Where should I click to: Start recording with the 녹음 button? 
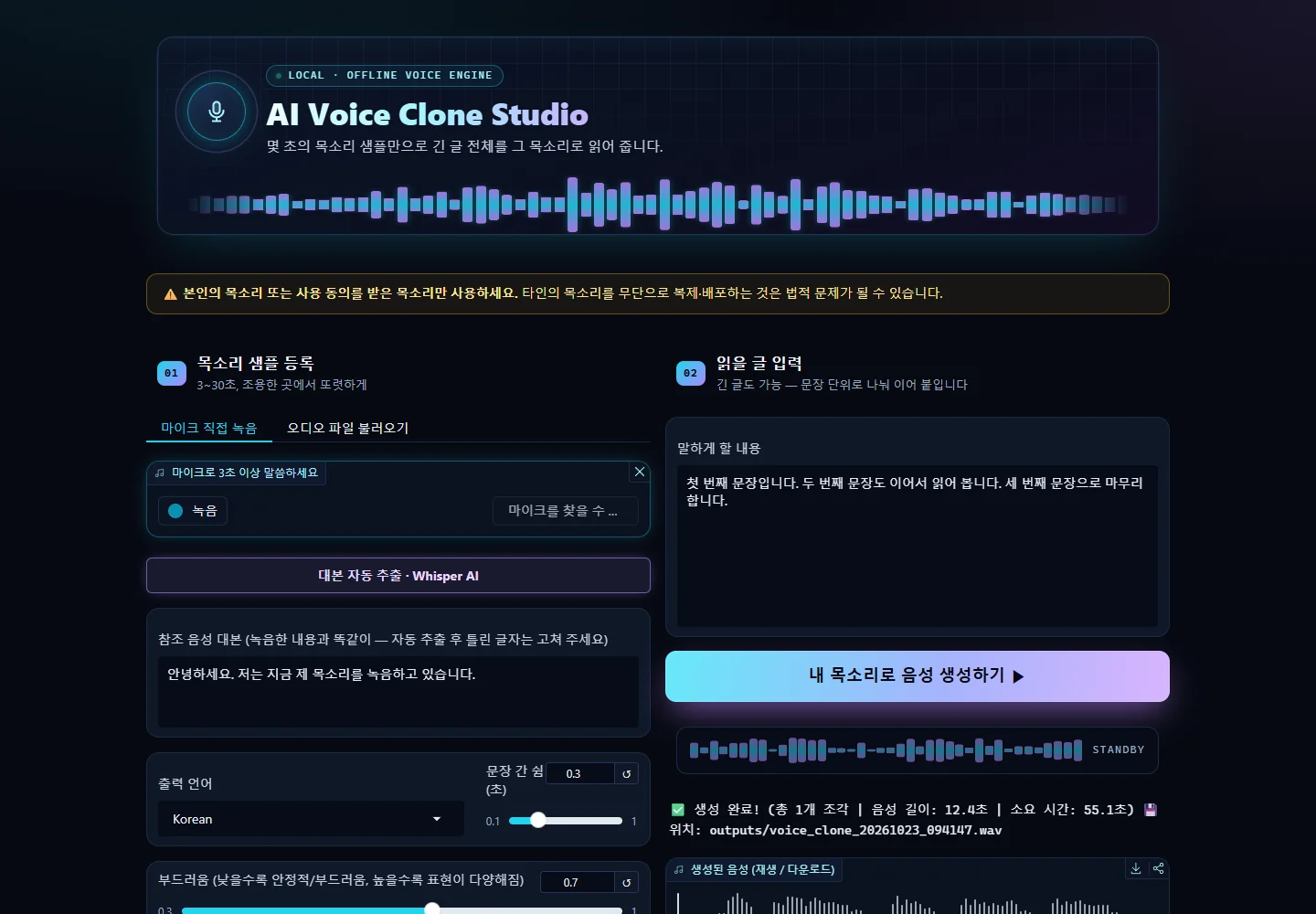[x=193, y=511]
